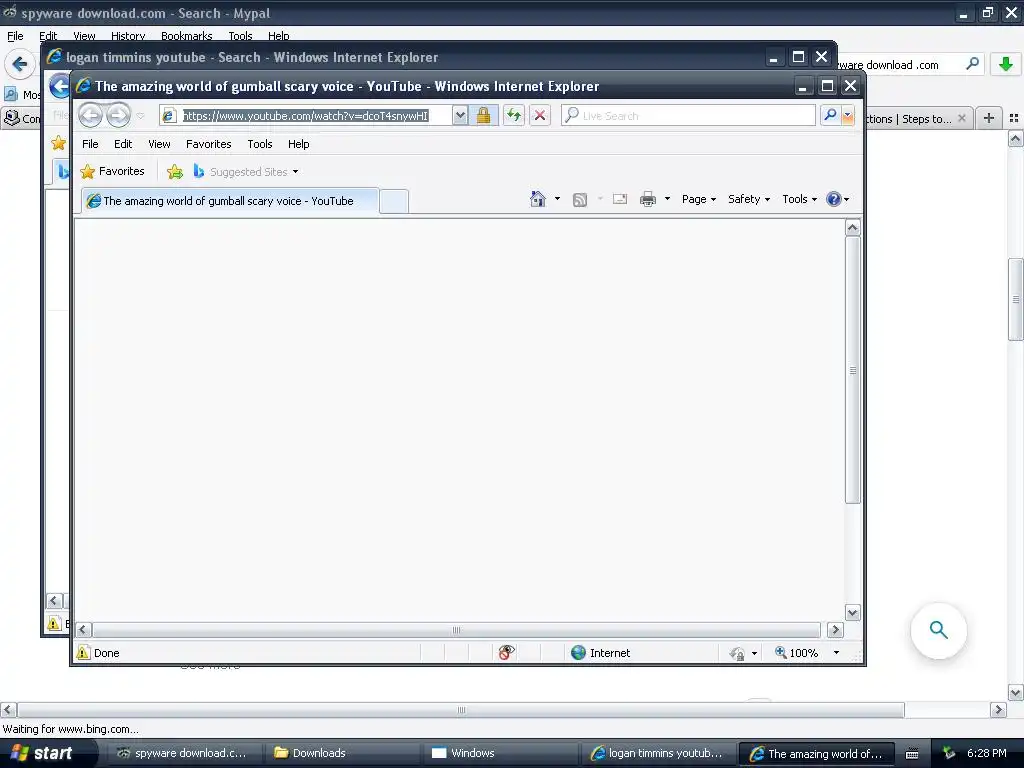Click the RSS feeds icon
This screenshot has height=768, width=1024.
579,199
